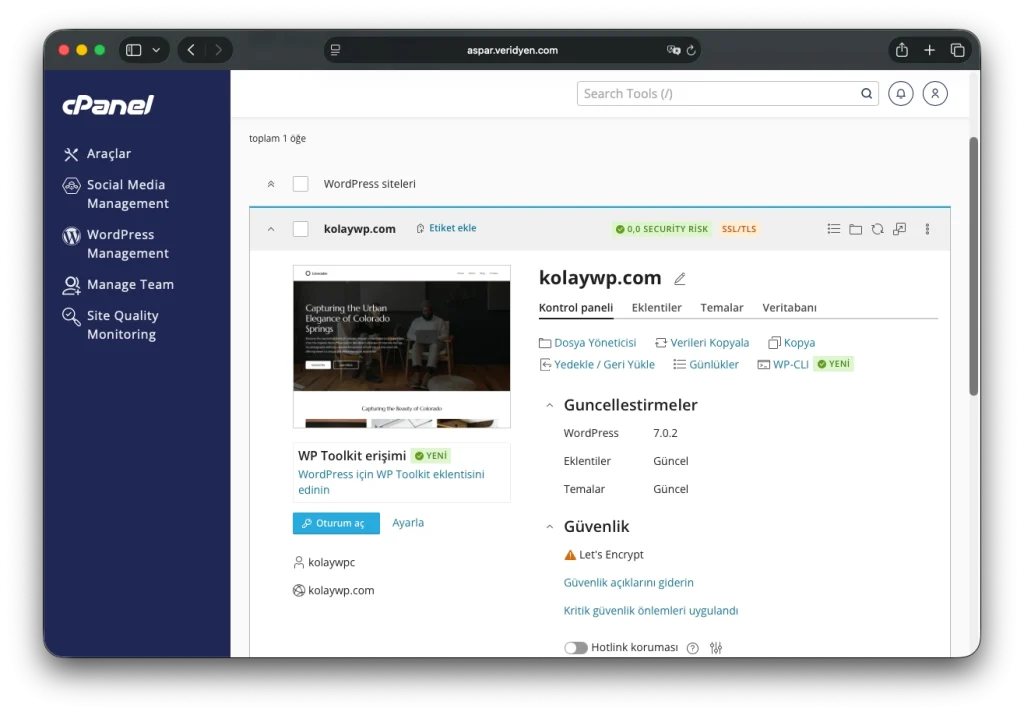This screenshot has height=715, width=1024.
Task: Click kolaywp.com domain with globe icon
Action: [x=334, y=590]
